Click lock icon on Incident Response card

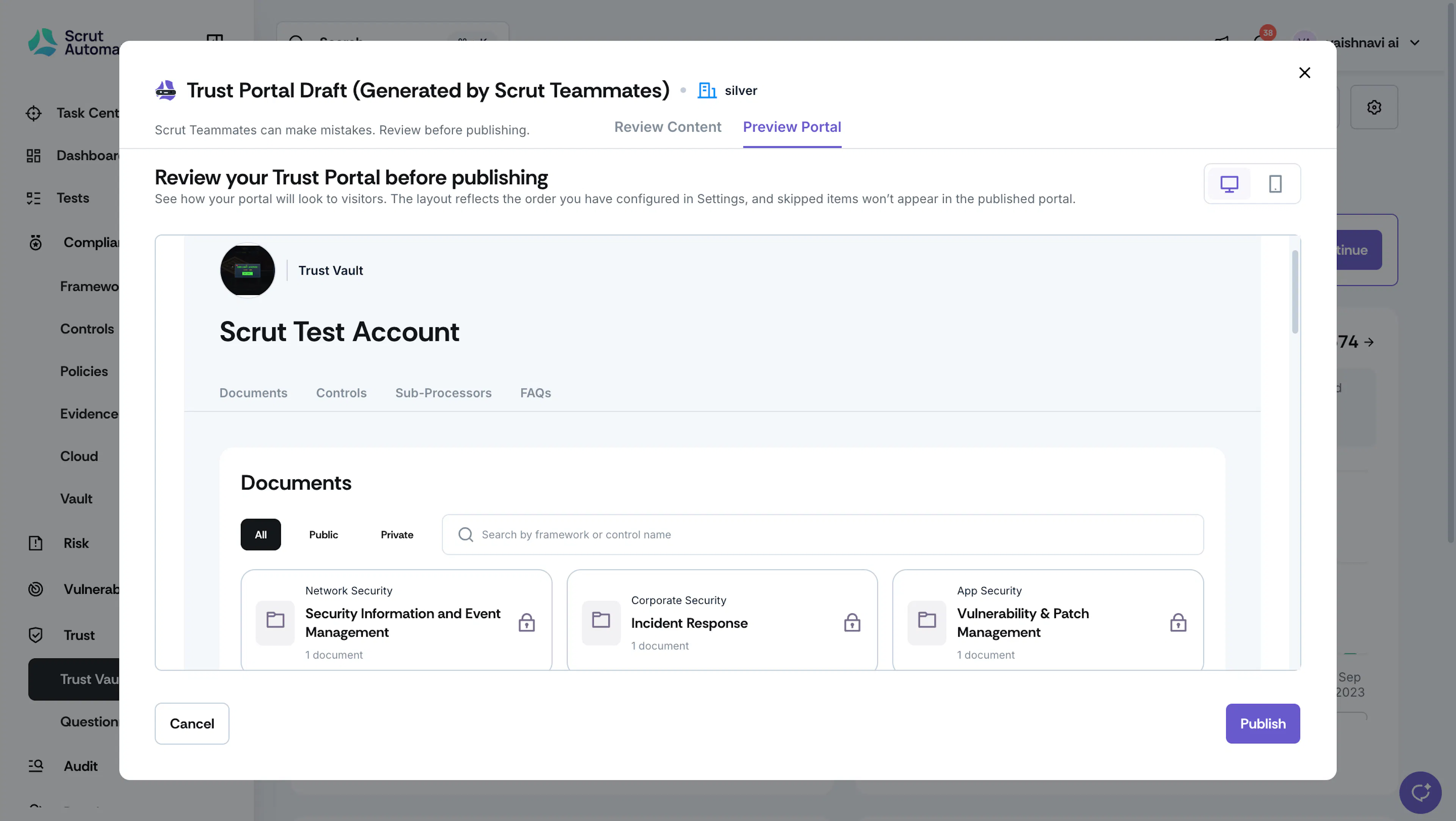click(x=852, y=623)
